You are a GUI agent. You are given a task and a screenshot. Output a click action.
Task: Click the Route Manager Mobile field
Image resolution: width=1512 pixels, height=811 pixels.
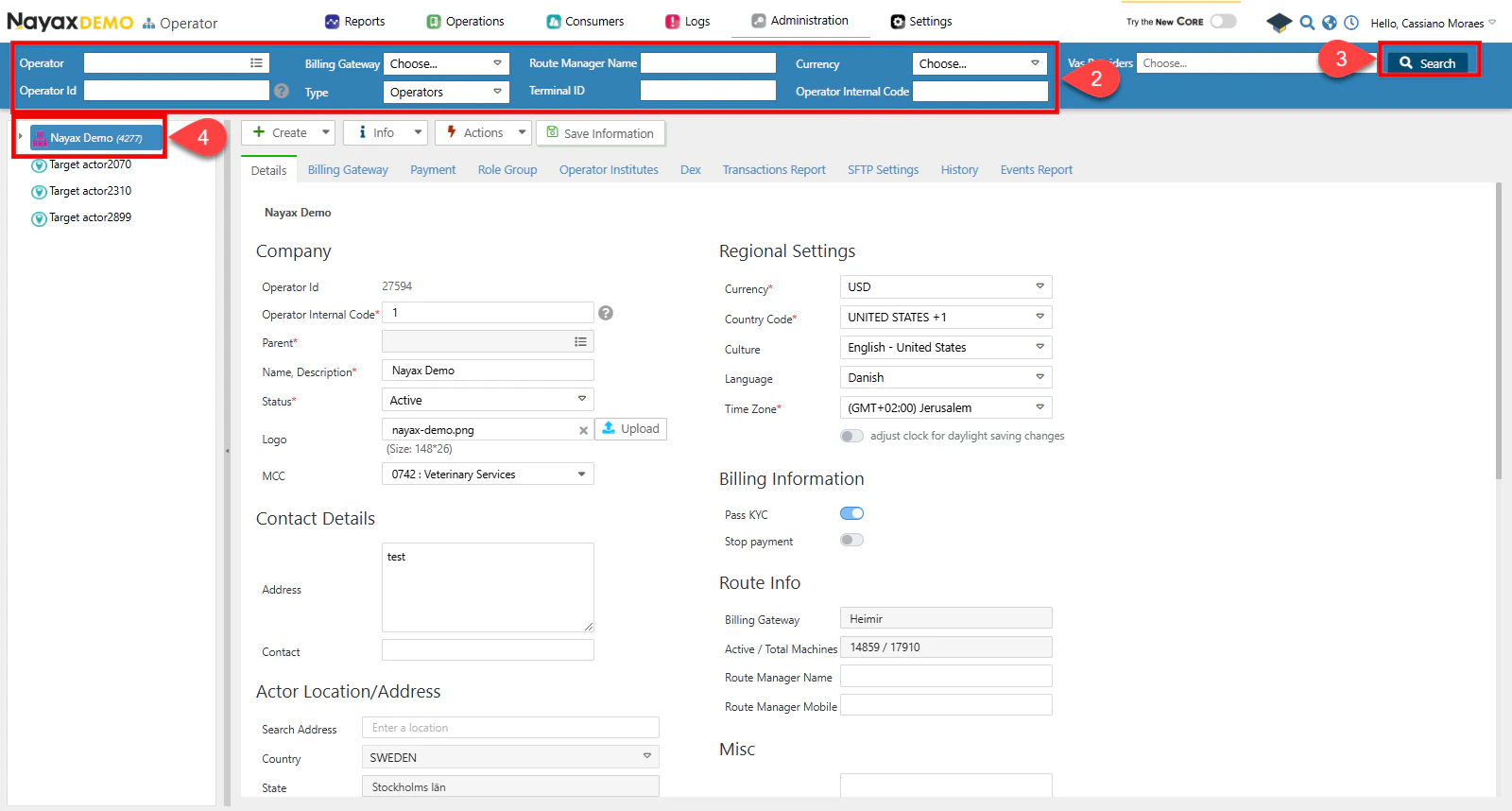click(946, 705)
